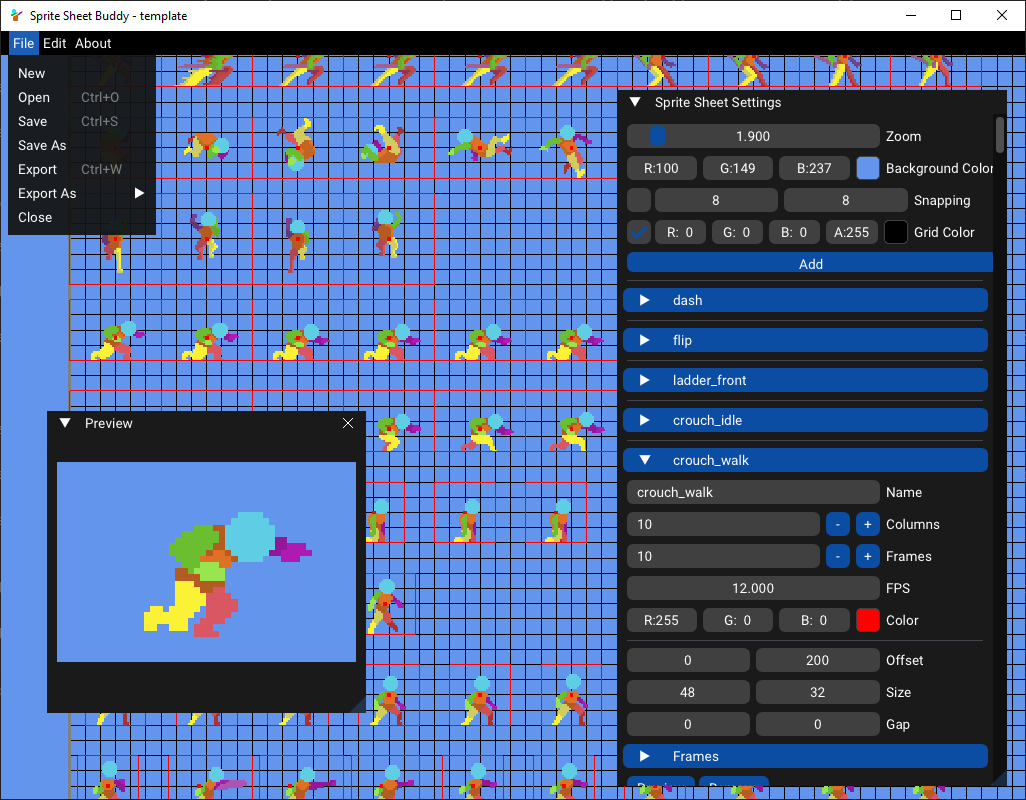Enable the Snapping checkbox
Image resolution: width=1026 pixels, height=800 pixels.
point(639,200)
